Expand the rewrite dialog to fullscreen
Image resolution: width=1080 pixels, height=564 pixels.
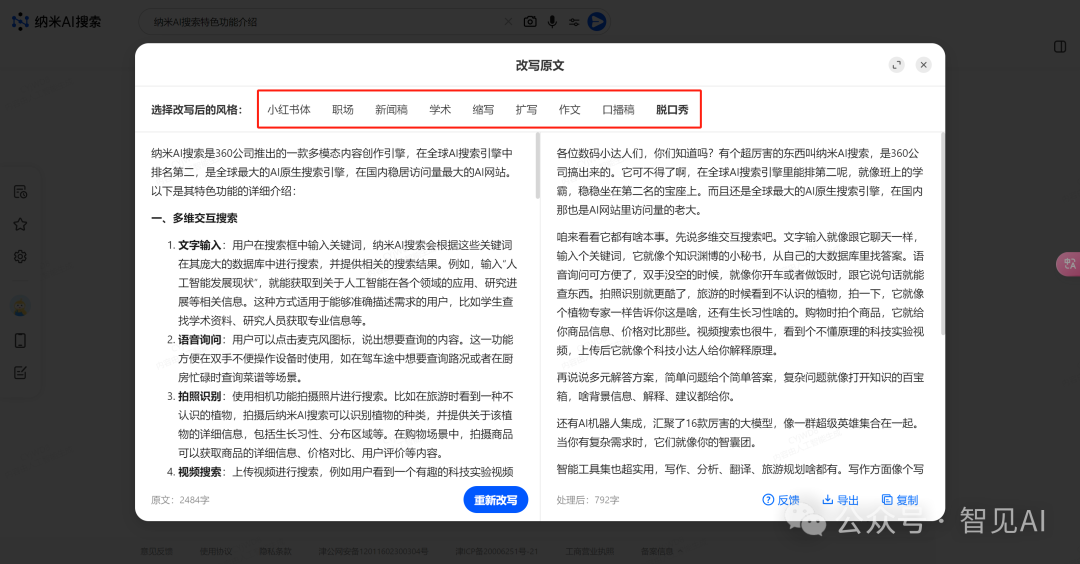coord(897,65)
